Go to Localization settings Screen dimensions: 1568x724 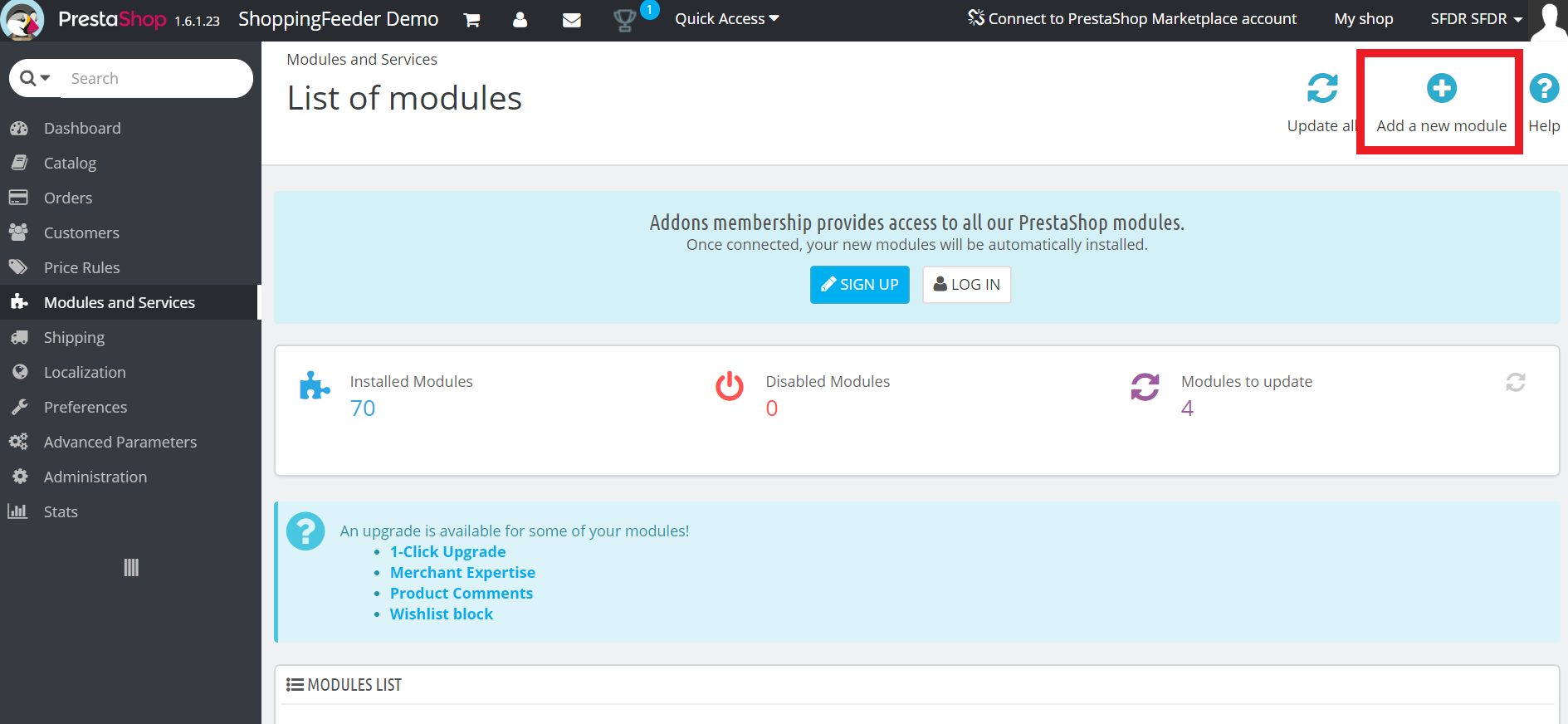130,372
